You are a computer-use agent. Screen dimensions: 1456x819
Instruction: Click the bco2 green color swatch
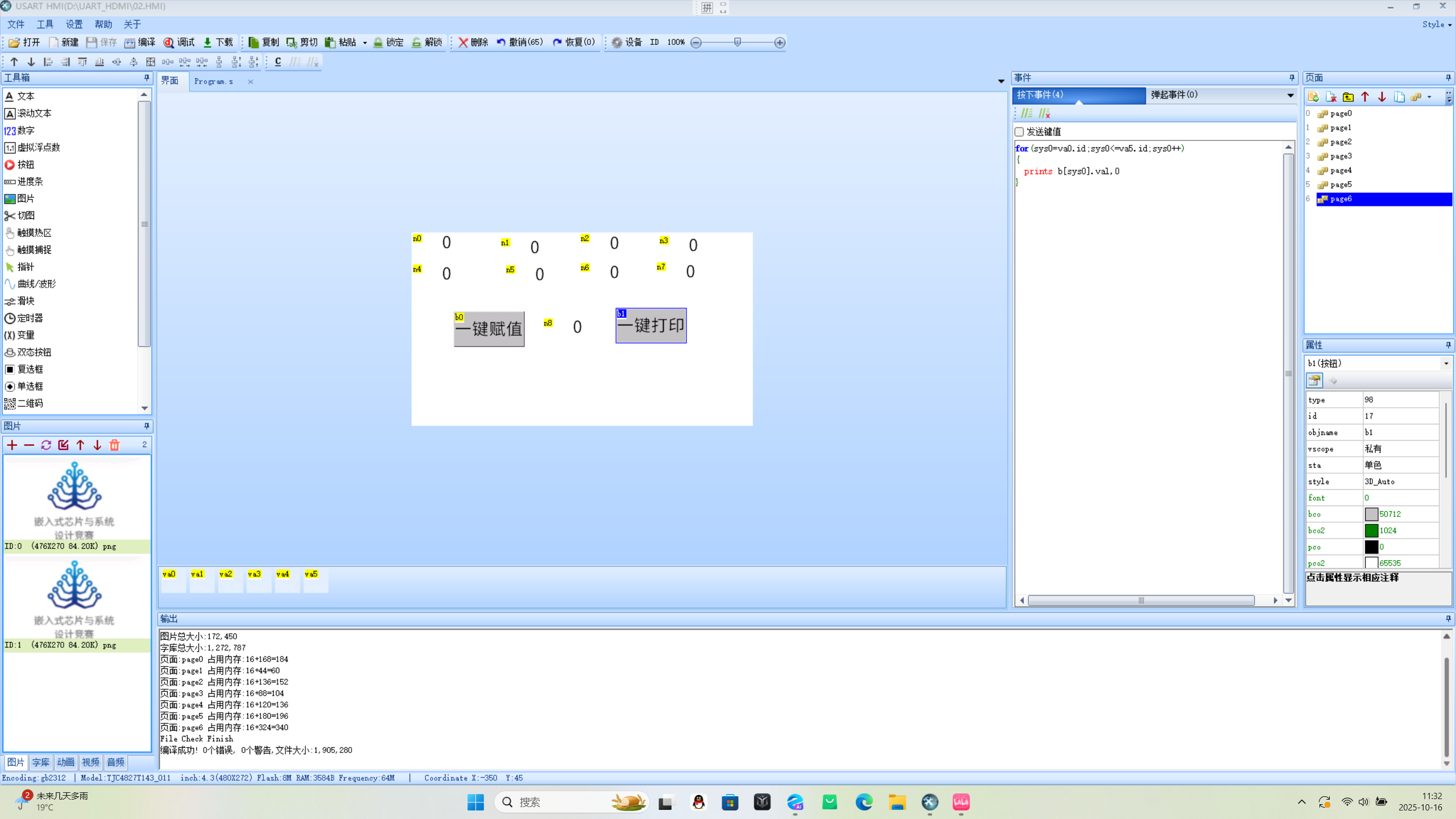click(1371, 531)
